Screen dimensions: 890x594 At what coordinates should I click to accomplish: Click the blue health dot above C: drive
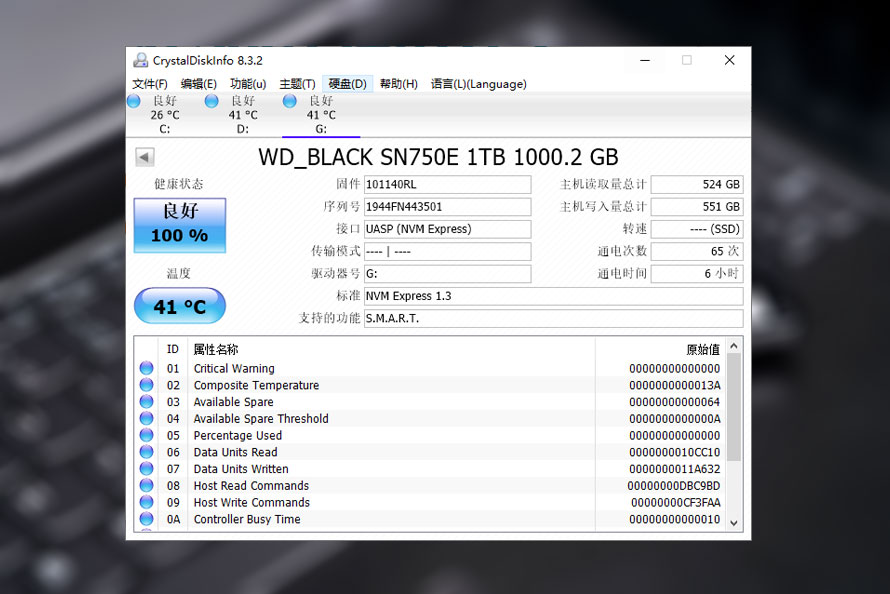point(133,101)
